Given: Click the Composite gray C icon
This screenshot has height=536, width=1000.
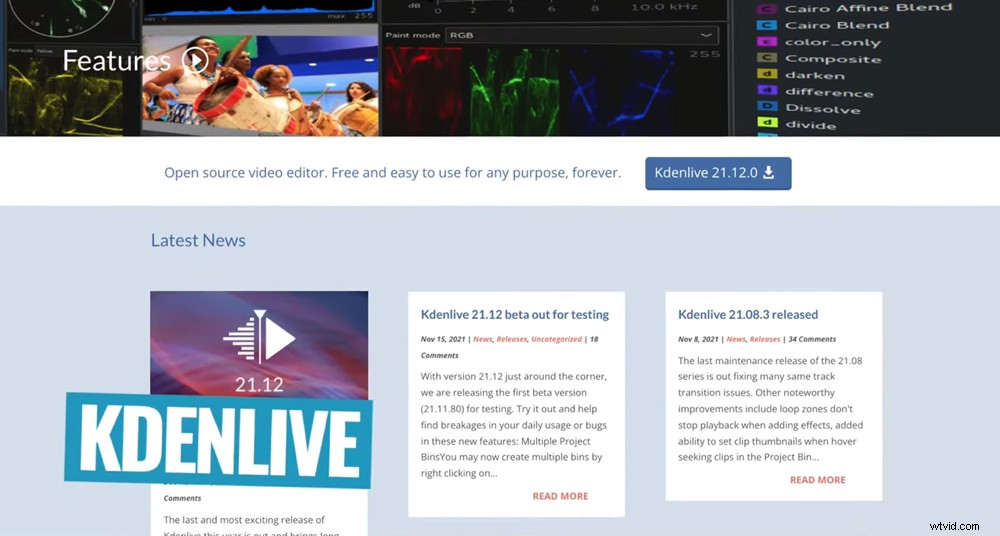Looking at the screenshot, I should [767, 58].
